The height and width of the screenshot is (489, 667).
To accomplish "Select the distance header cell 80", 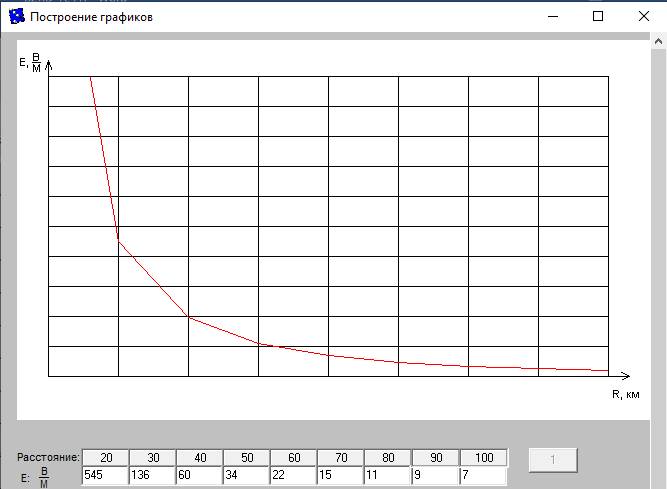I will [x=388, y=458].
